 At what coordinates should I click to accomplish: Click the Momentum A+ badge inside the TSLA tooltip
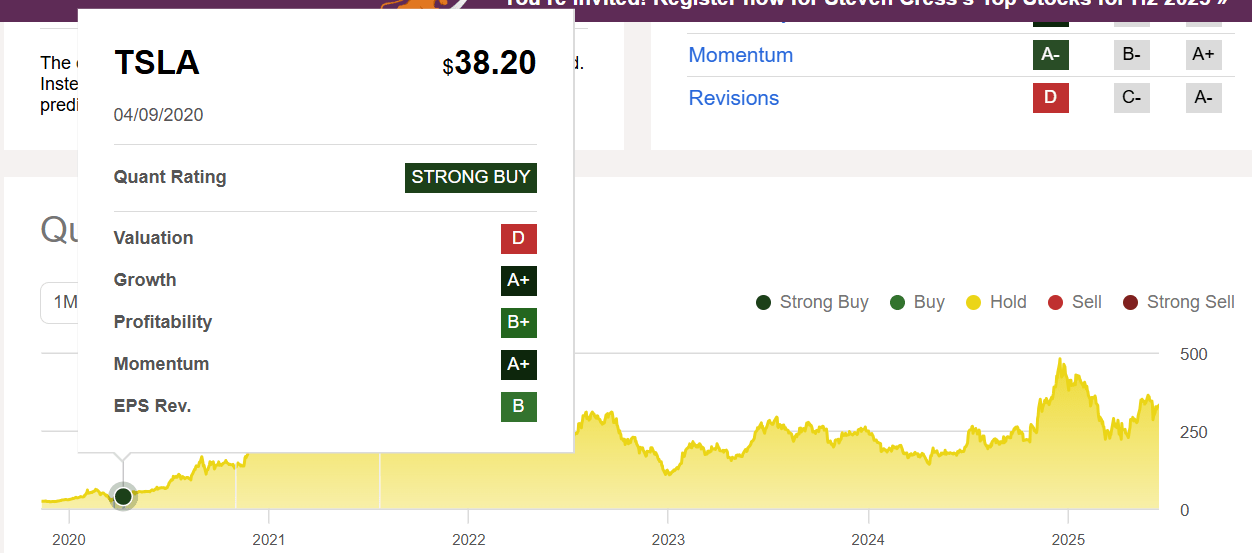click(x=518, y=365)
